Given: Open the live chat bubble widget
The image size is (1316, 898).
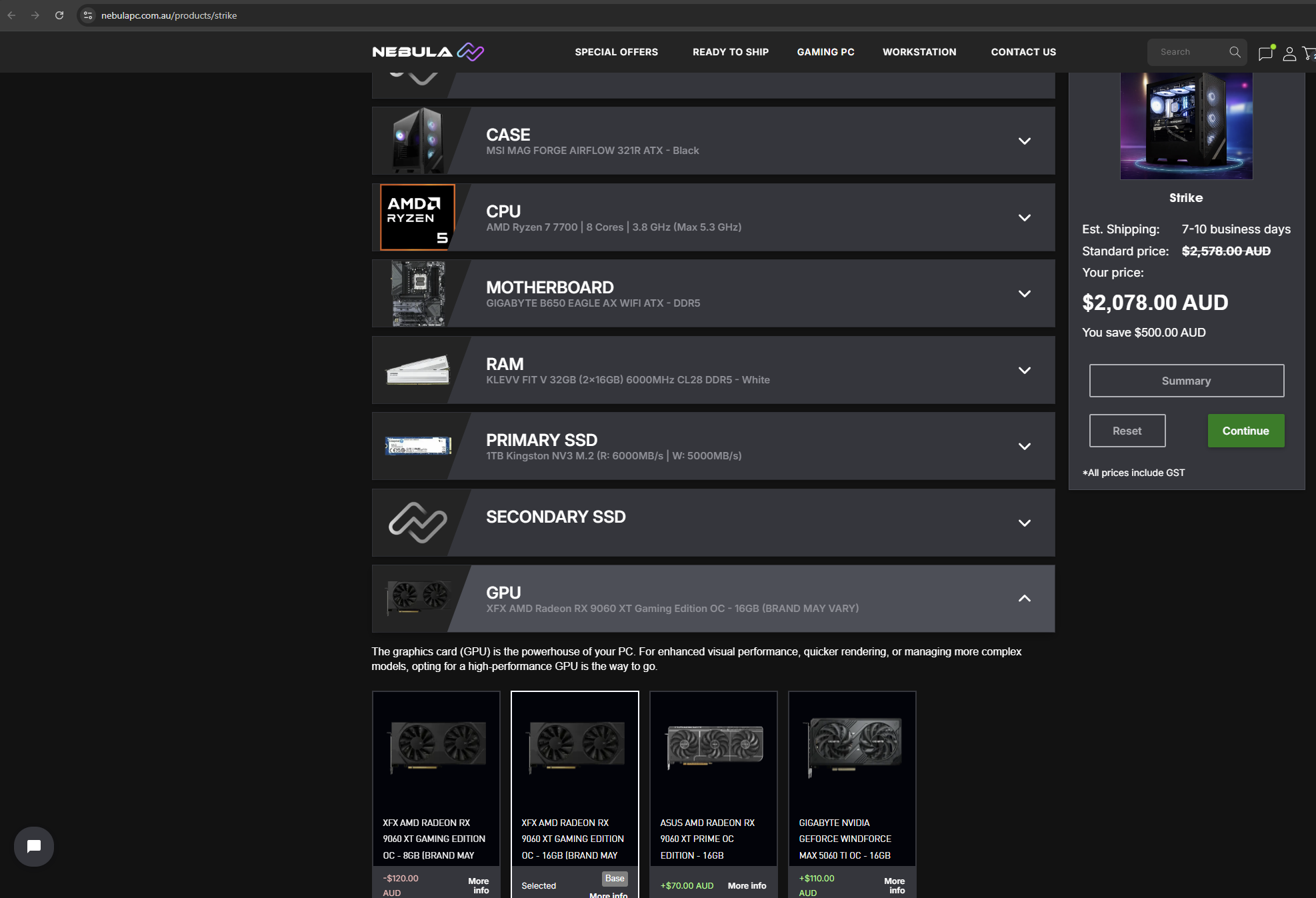Looking at the screenshot, I should click(34, 846).
